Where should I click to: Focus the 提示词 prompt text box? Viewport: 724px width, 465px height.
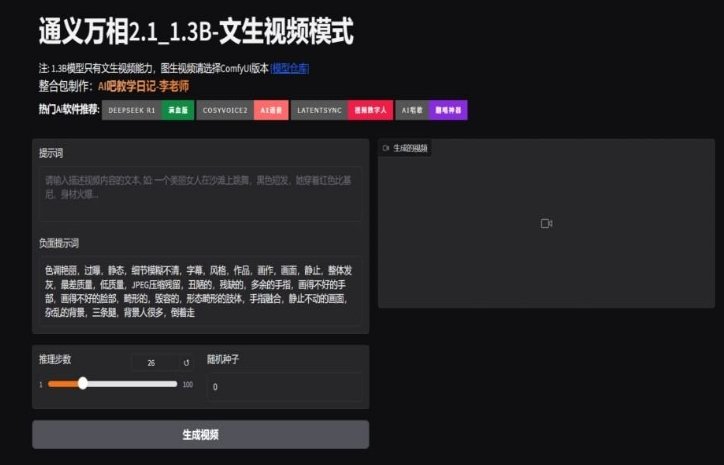tap(199, 193)
